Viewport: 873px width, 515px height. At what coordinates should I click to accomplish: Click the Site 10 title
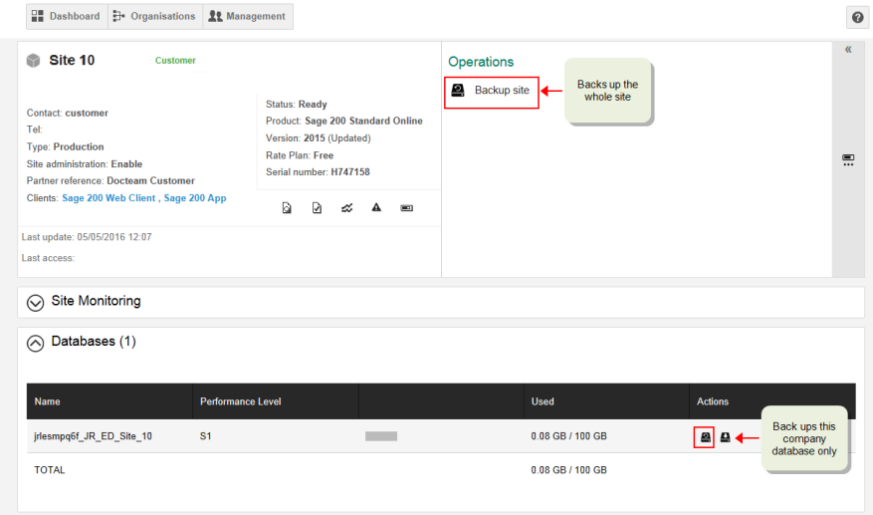click(72, 60)
